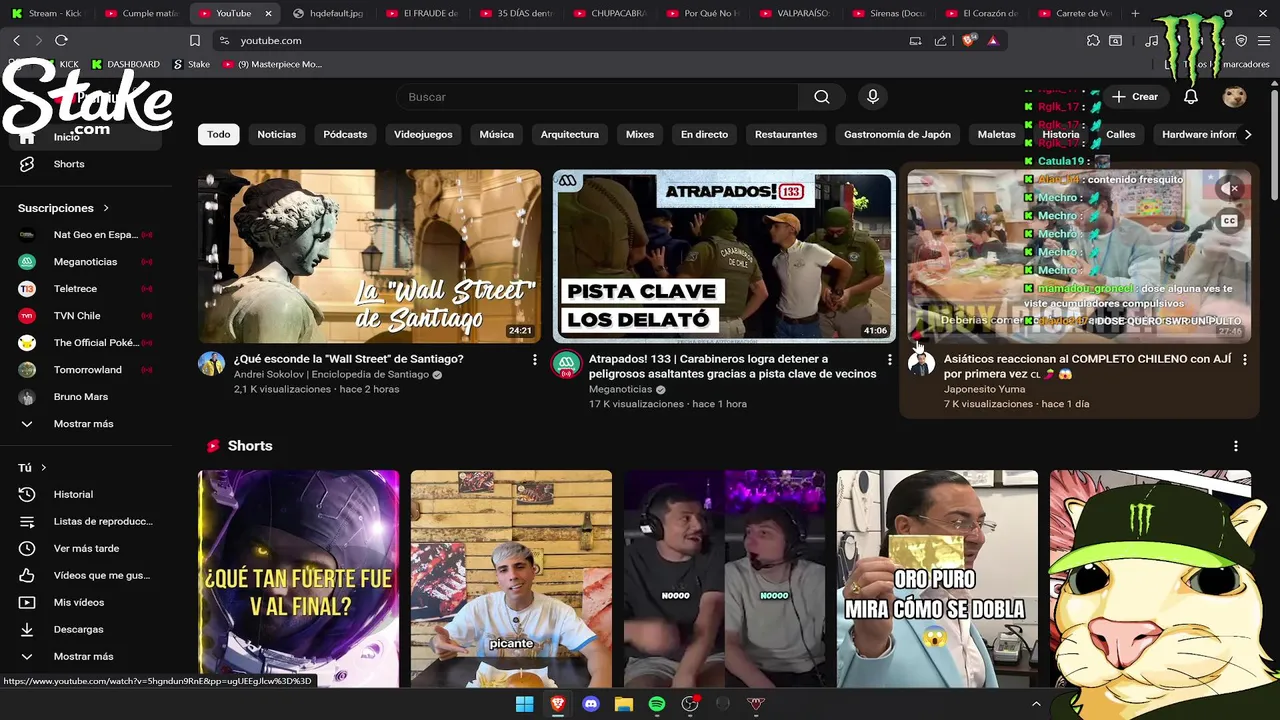The height and width of the screenshot is (720, 1280).
Task: Close the active YouTube browser tab
Action: 268,13
